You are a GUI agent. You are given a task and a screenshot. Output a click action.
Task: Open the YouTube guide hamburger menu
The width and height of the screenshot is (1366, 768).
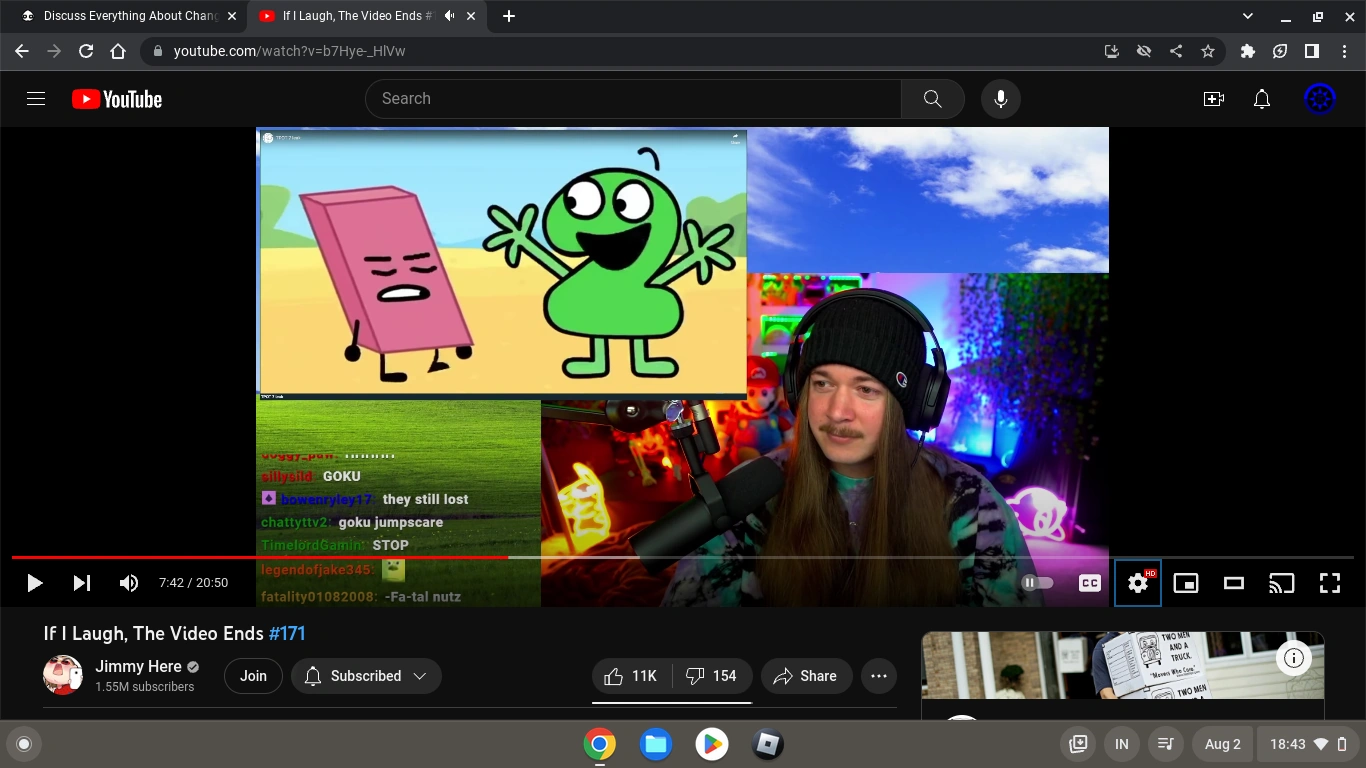pyautogui.click(x=36, y=99)
